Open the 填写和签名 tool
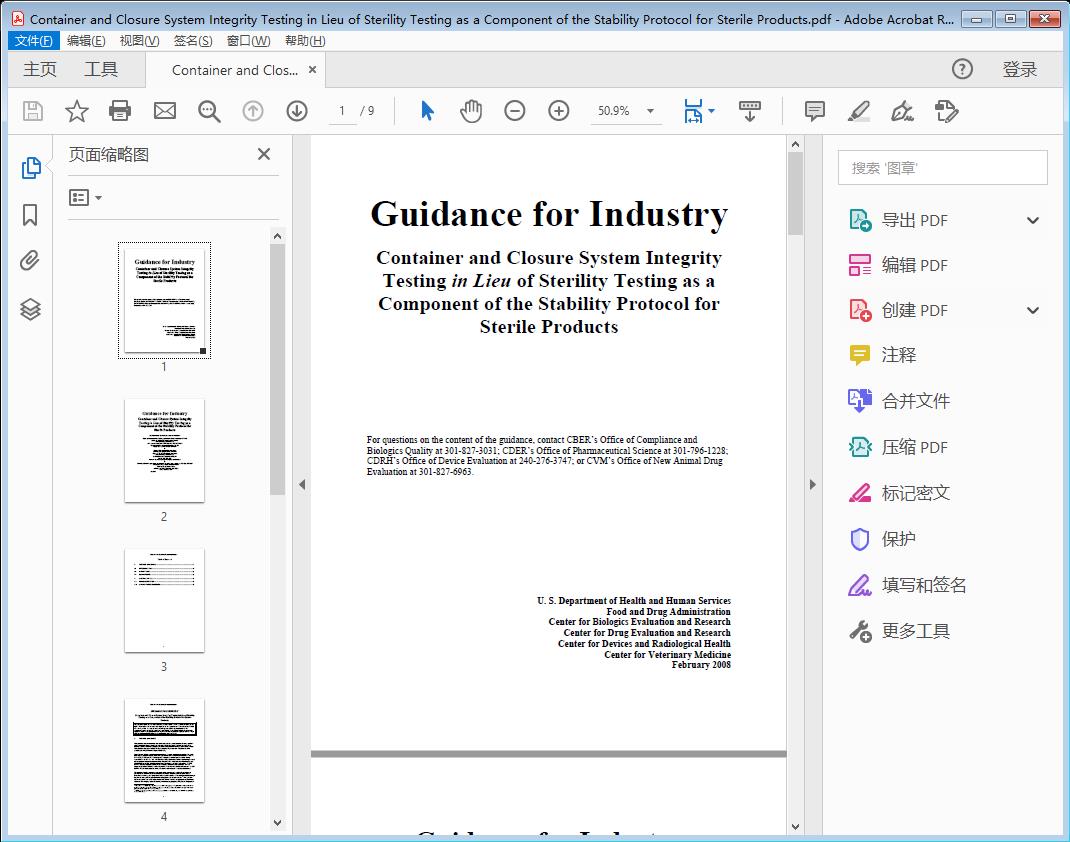 click(907, 585)
